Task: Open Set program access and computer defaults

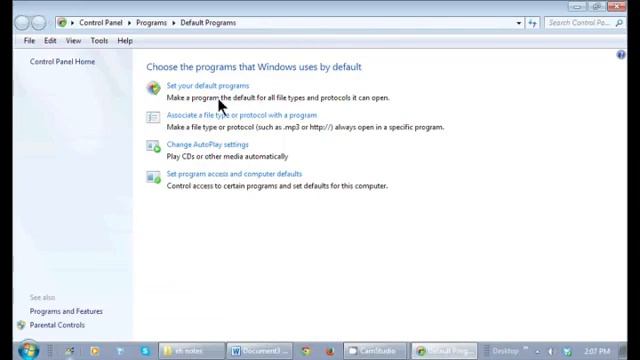Action: [x=234, y=174]
